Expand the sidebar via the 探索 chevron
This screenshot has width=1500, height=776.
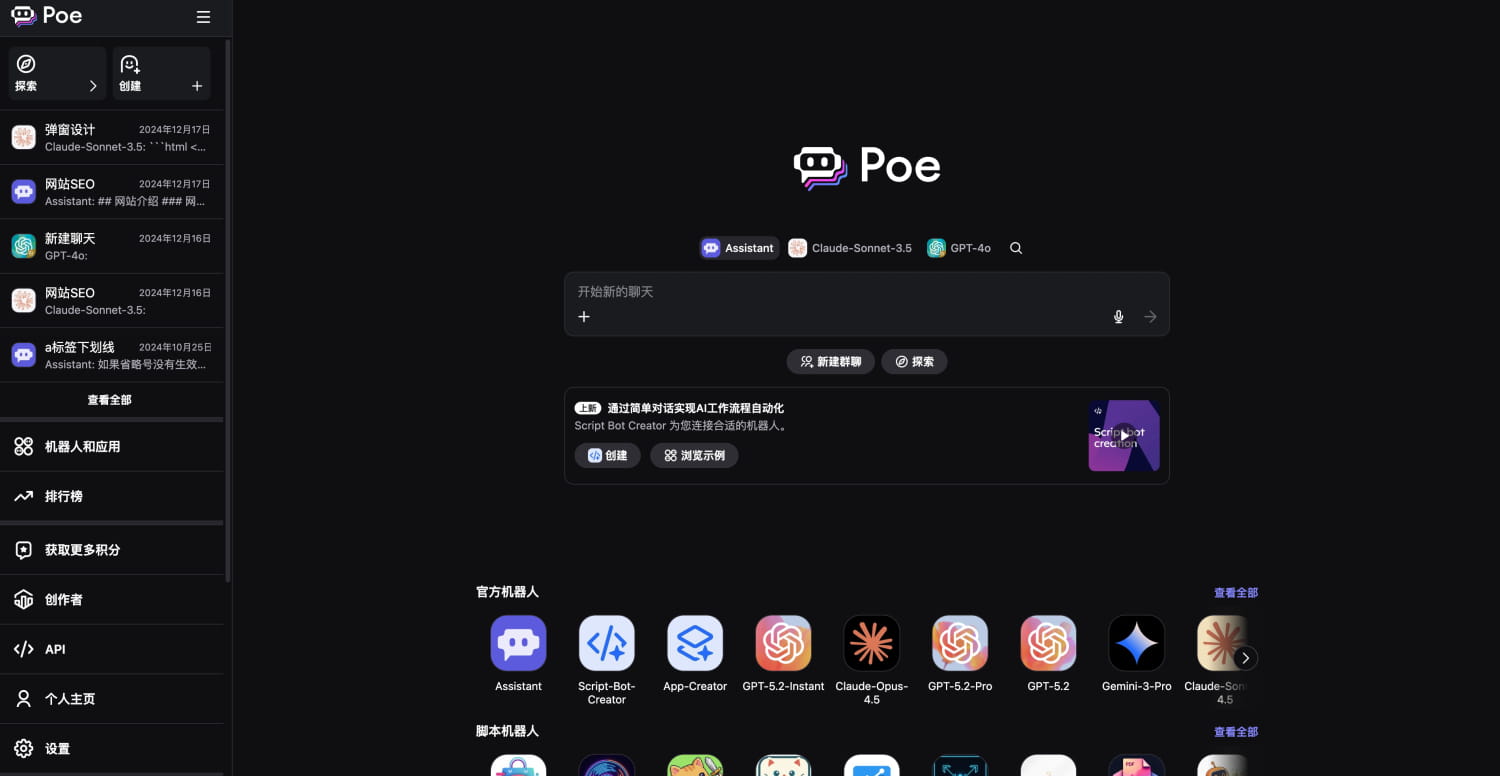(93, 87)
